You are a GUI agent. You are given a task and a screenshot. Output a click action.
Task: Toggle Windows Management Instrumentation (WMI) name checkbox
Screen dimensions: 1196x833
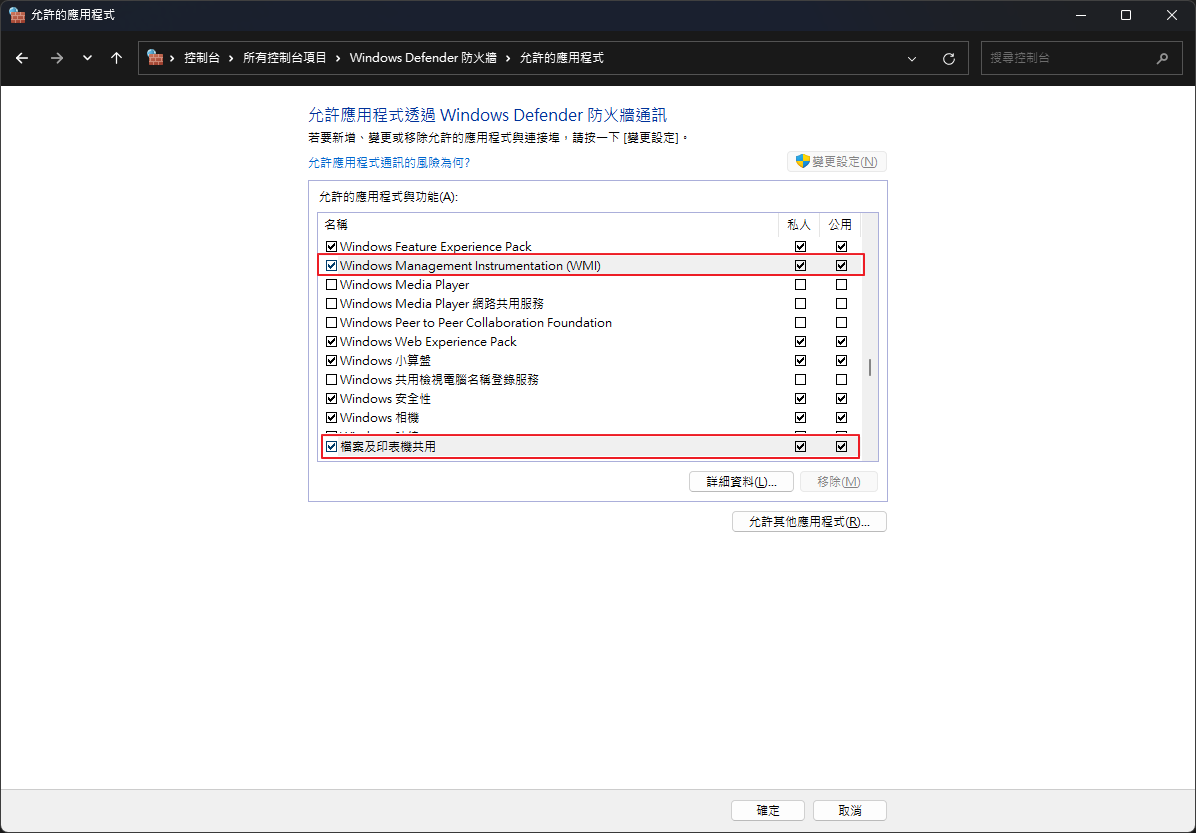pos(331,265)
